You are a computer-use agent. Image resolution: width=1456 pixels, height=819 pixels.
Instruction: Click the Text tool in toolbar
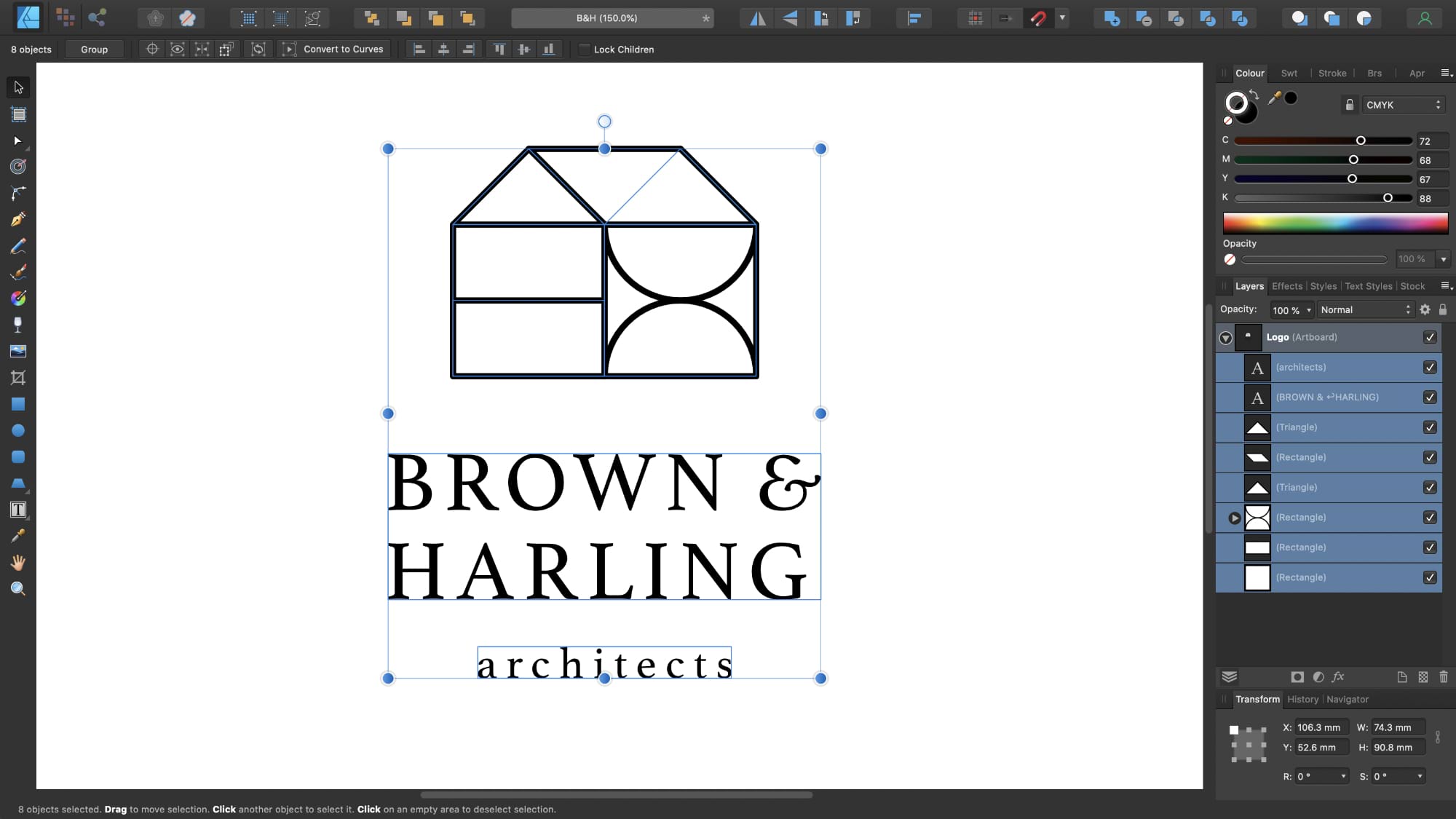pyautogui.click(x=18, y=510)
